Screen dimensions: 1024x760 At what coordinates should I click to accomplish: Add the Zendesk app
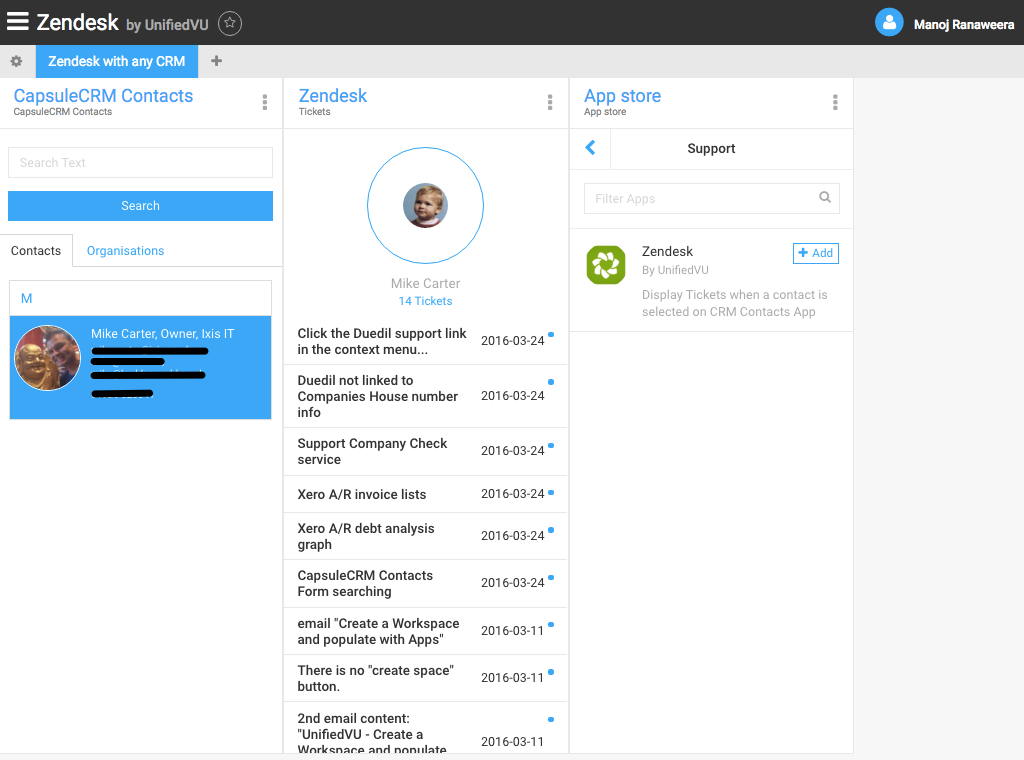[x=815, y=253]
